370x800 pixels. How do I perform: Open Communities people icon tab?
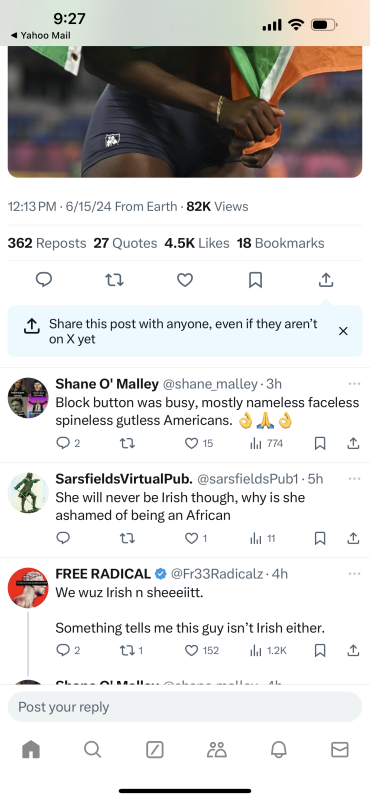pos(216,749)
